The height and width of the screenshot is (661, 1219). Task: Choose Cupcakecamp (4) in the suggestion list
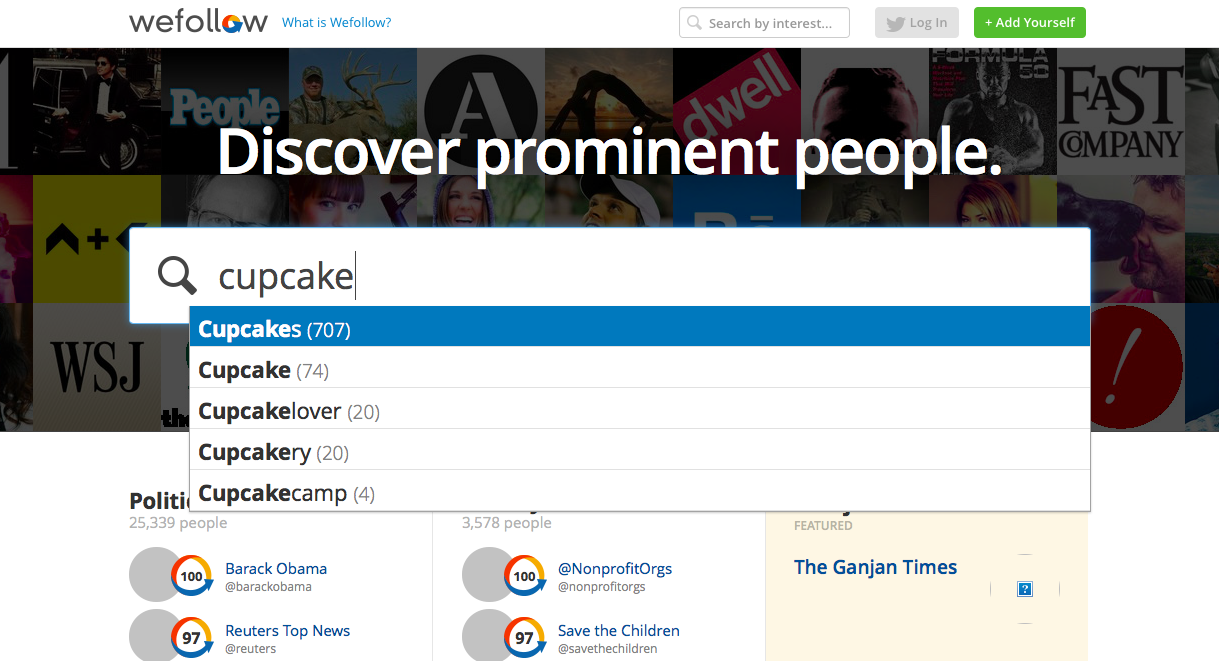click(x=640, y=492)
